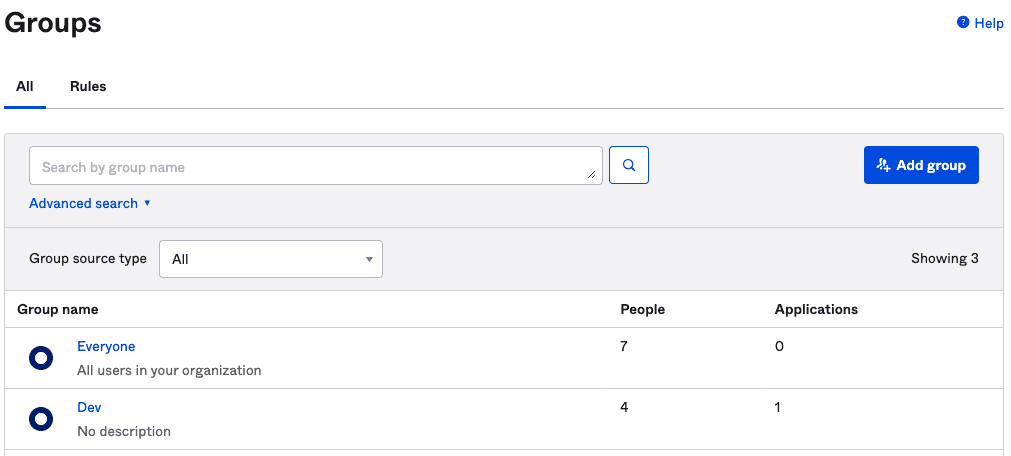Image resolution: width=1011 pixels, height=456 pixels.
Task: Click the people-plus icon on Add group
Action: [x=883, y=165]
